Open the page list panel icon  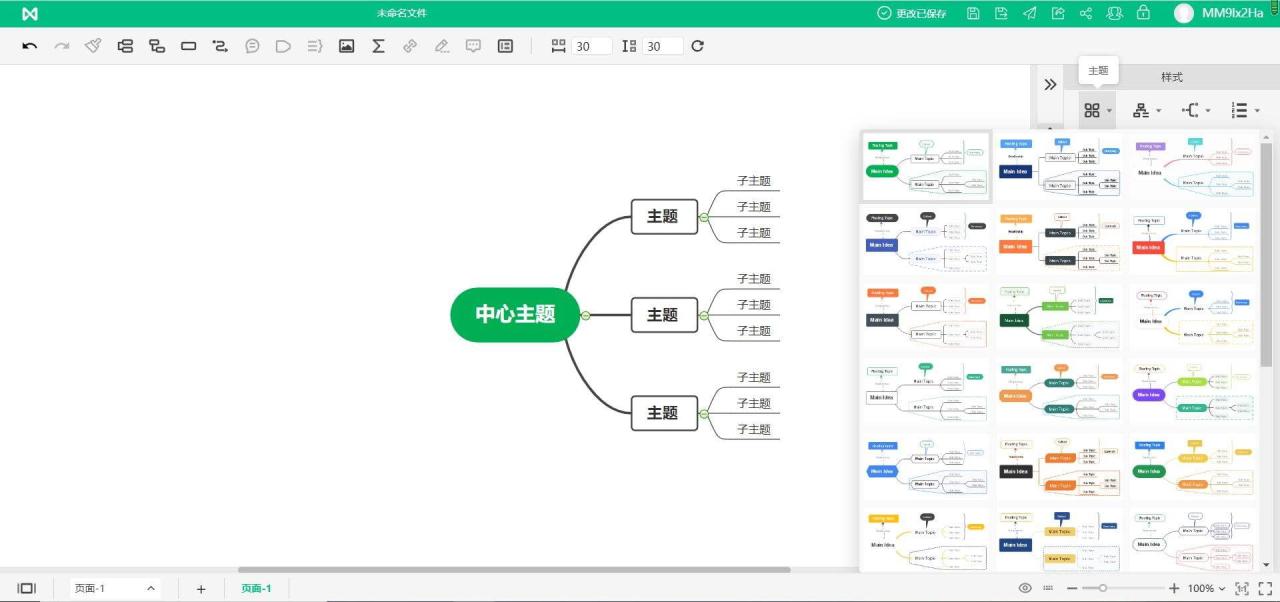27,588
